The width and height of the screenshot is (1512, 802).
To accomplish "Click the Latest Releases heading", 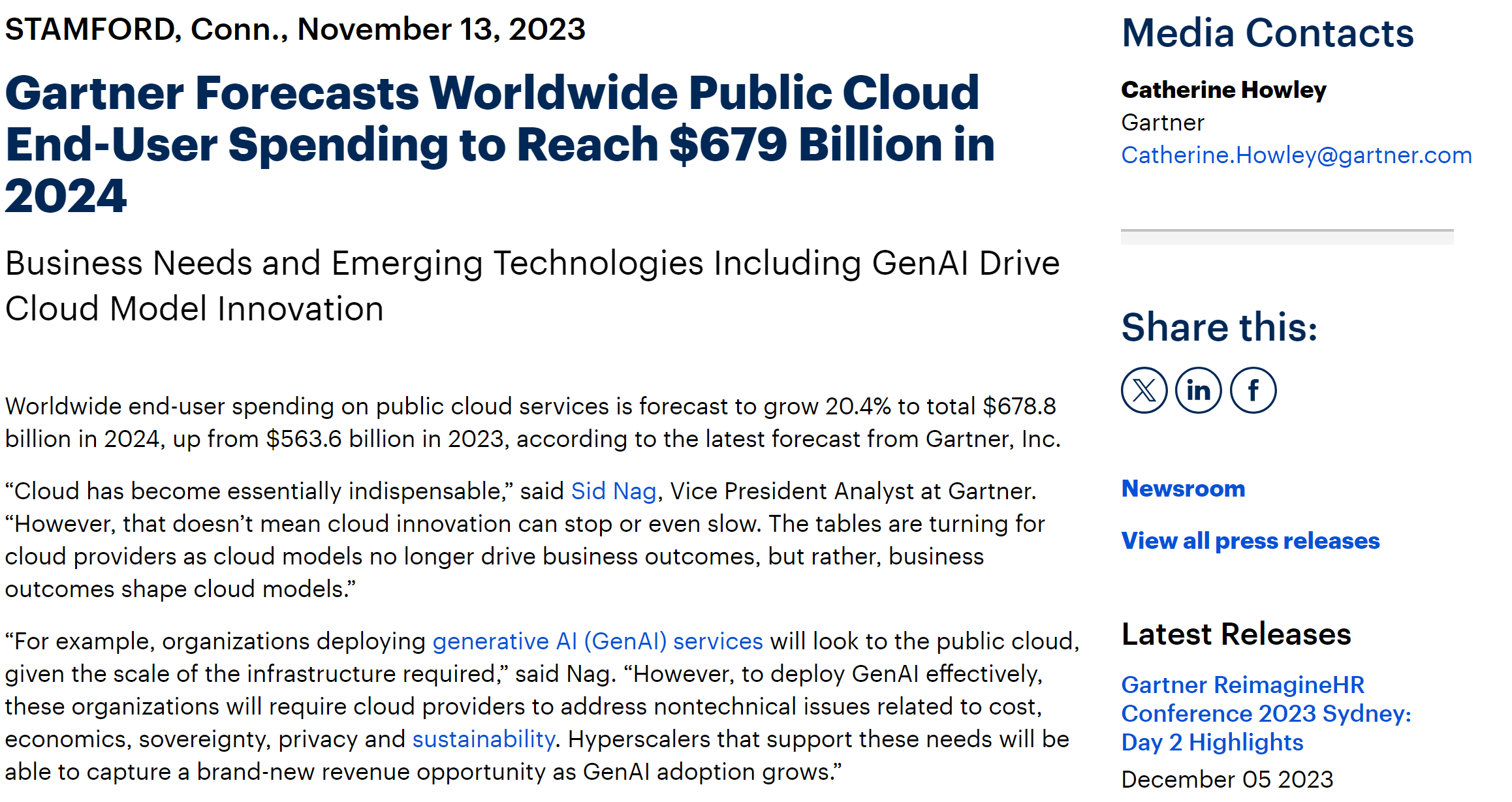I will [x=1236, y=634].
